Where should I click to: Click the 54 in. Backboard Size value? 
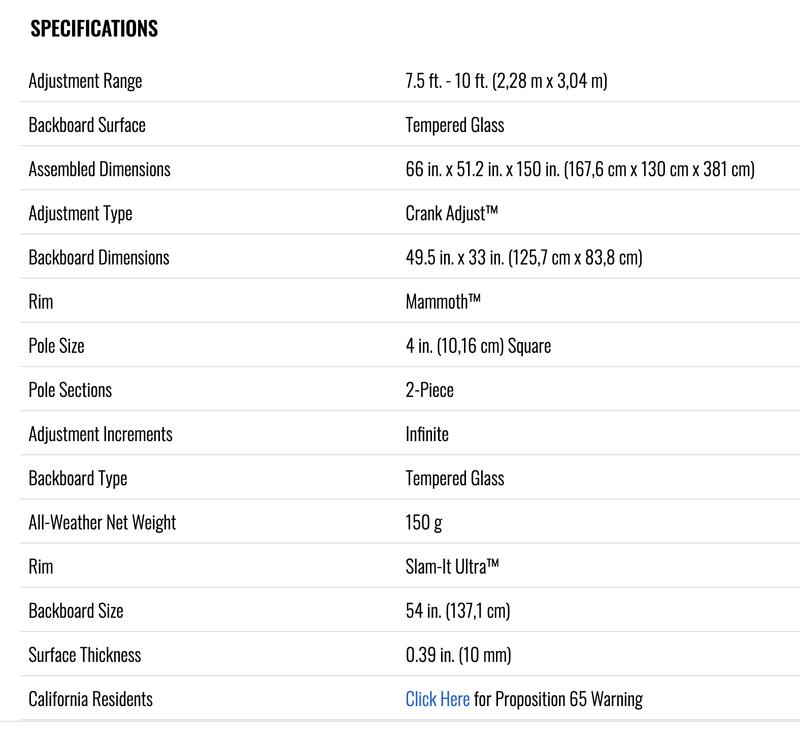(x=457, y=610)
